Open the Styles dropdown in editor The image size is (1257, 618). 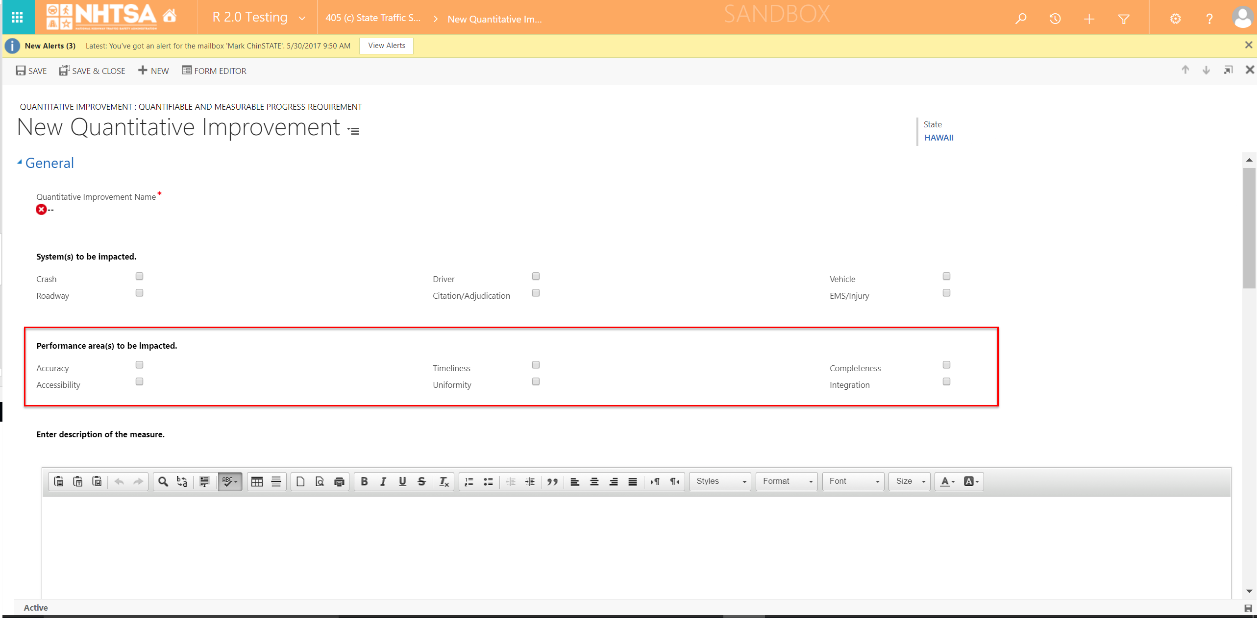coord(720,482)
